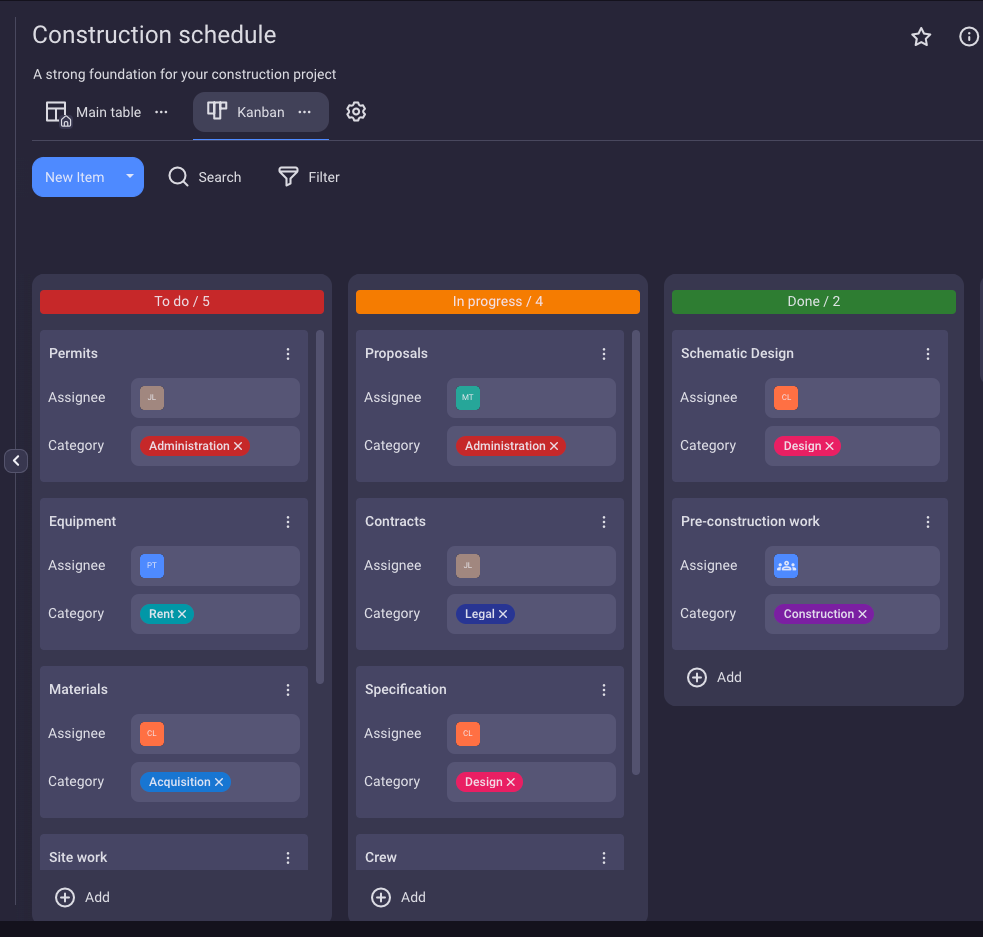
Task: Click JL assignee avatar on Permits
Action: click(x=152, y=398)
